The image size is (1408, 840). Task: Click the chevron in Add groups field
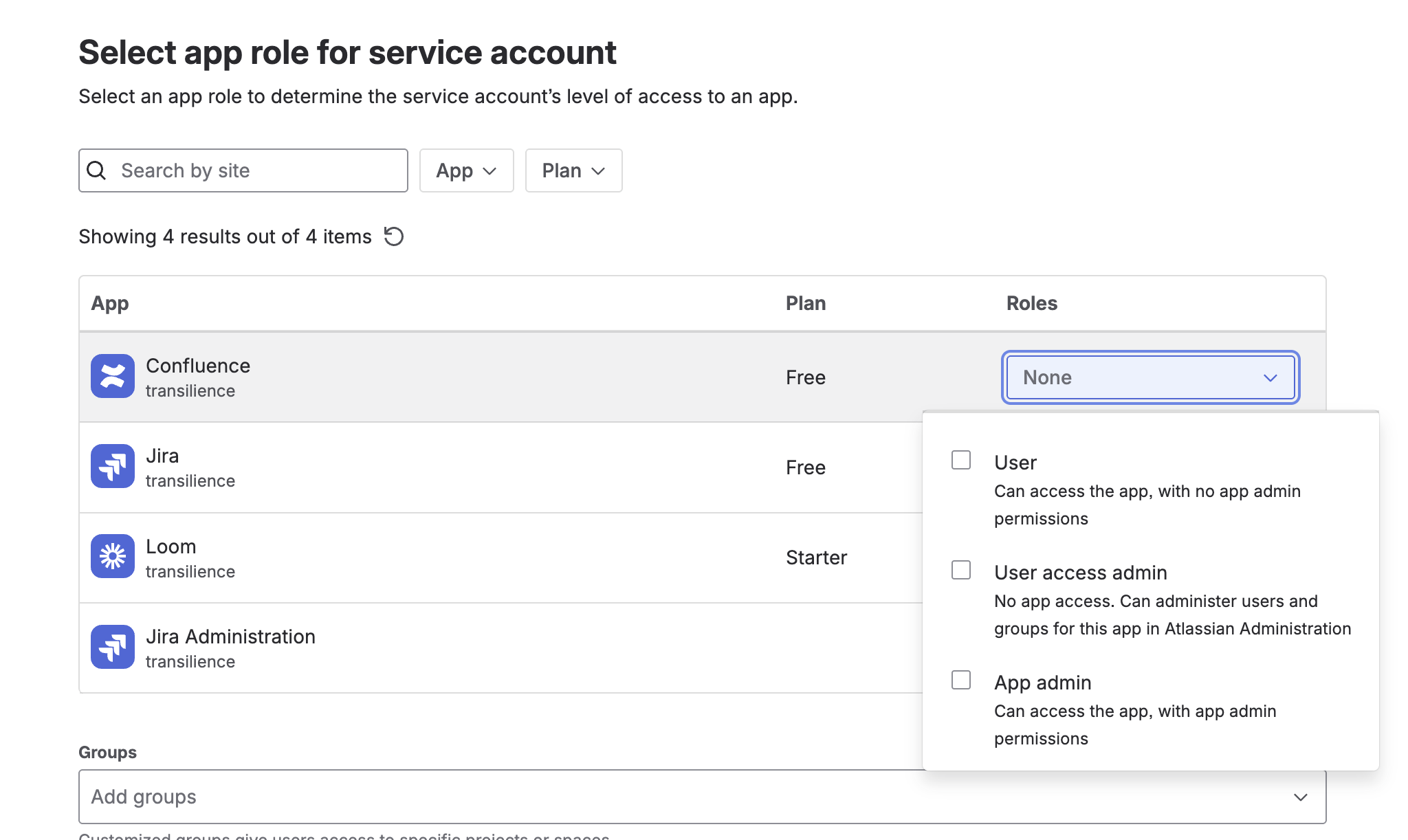(x=1300, y=797)
